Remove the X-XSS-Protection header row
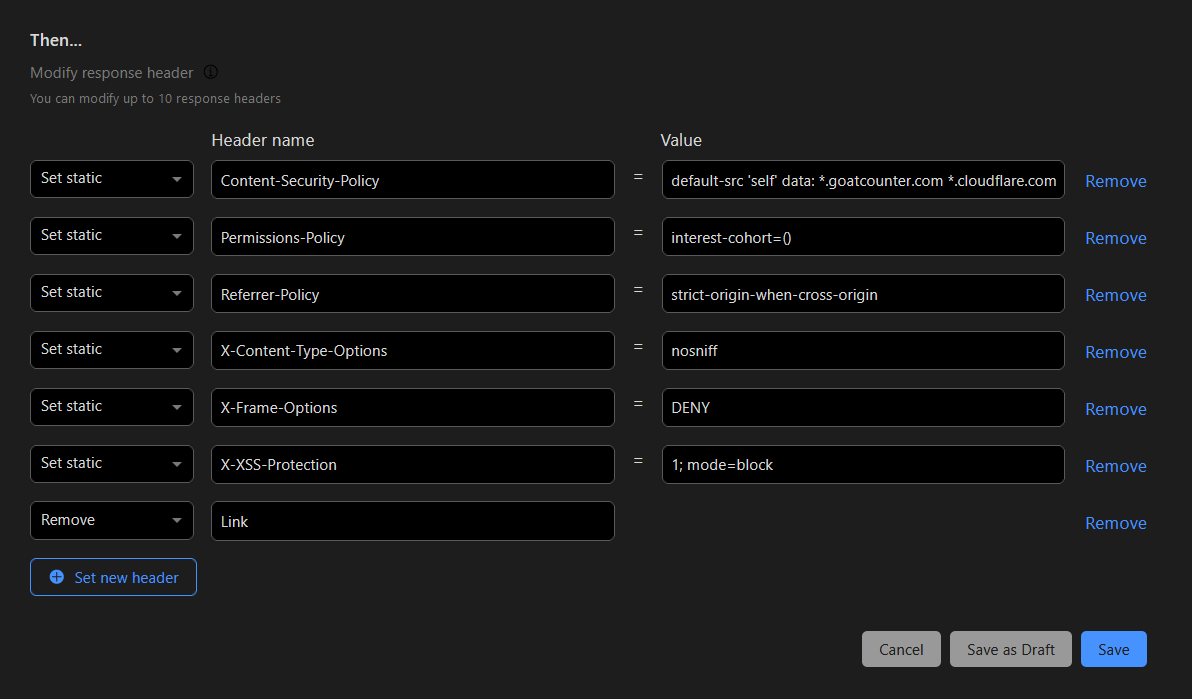 click(x=1115, y=466)
